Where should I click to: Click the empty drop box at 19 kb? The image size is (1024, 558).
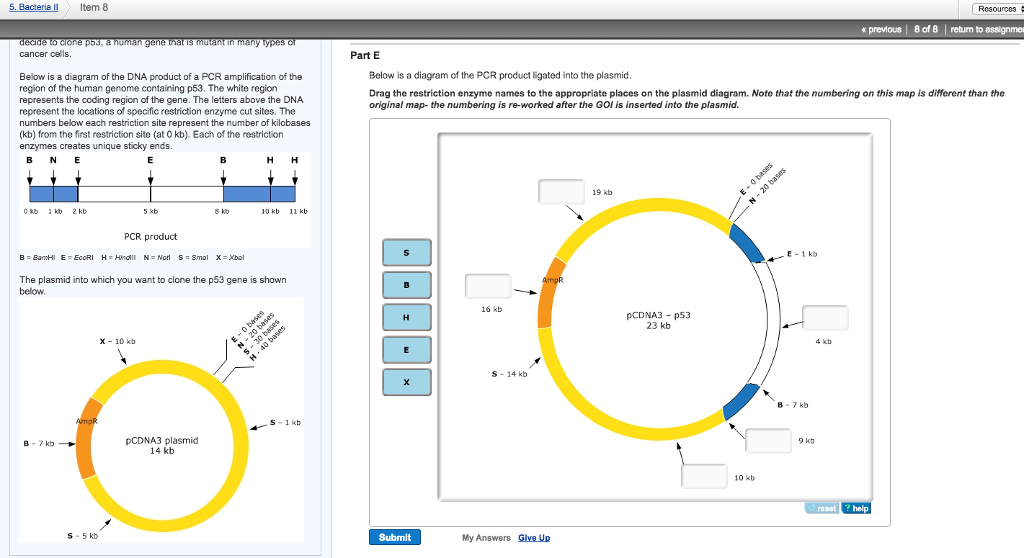click(x=561, y=191)
